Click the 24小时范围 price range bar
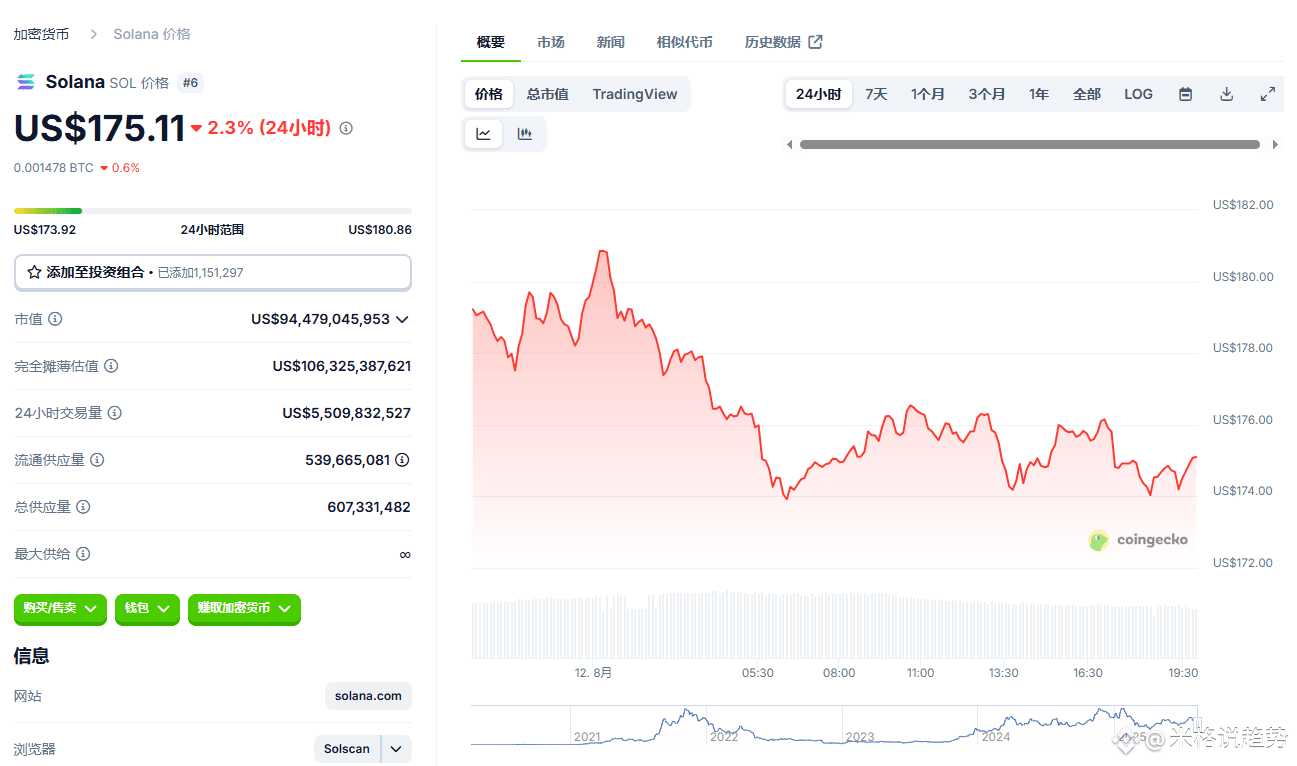This screenshot has height=766, width=1297. (213, 211)
